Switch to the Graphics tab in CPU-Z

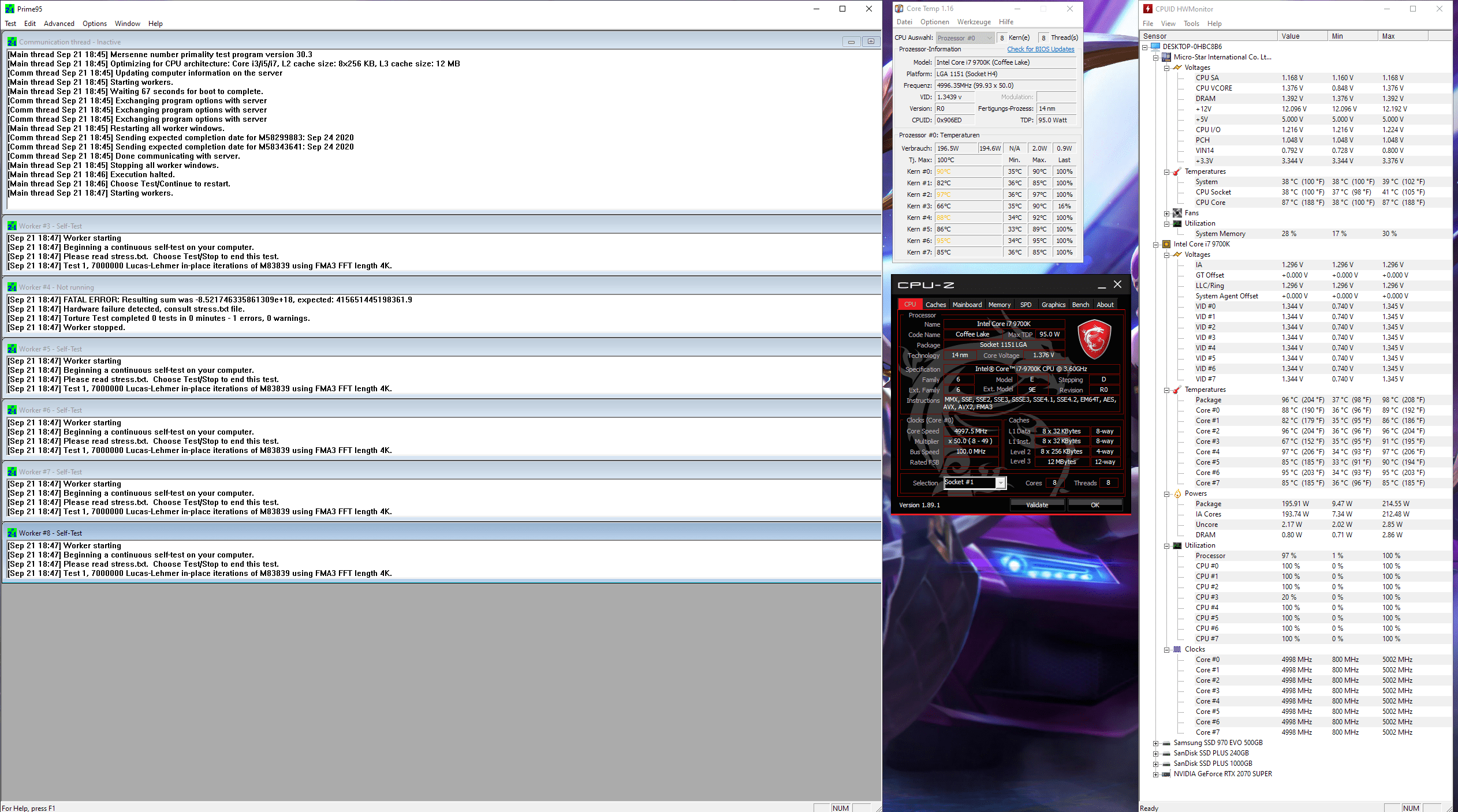pos(1053,305)
